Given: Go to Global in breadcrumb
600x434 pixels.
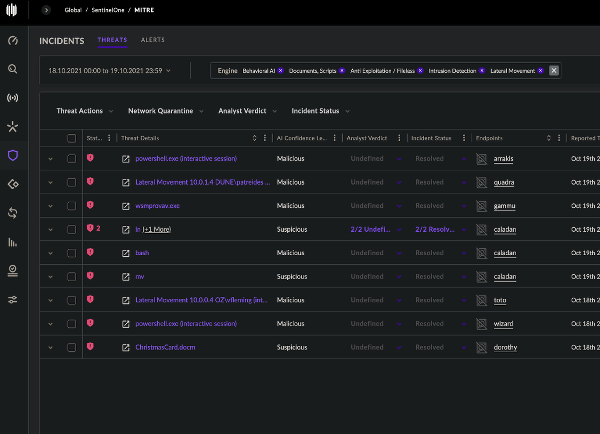Looking at the screenshot, I should tap(73, 10).
